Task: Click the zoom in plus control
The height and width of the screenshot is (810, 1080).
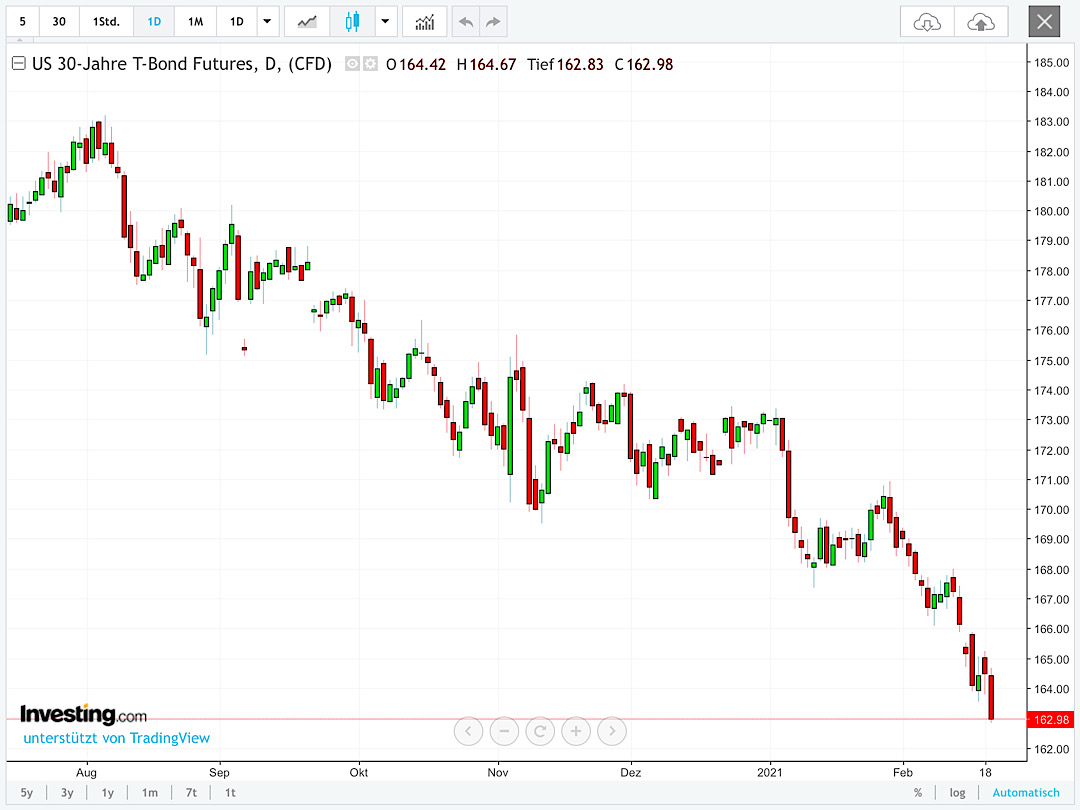Action: coord(576,731)
